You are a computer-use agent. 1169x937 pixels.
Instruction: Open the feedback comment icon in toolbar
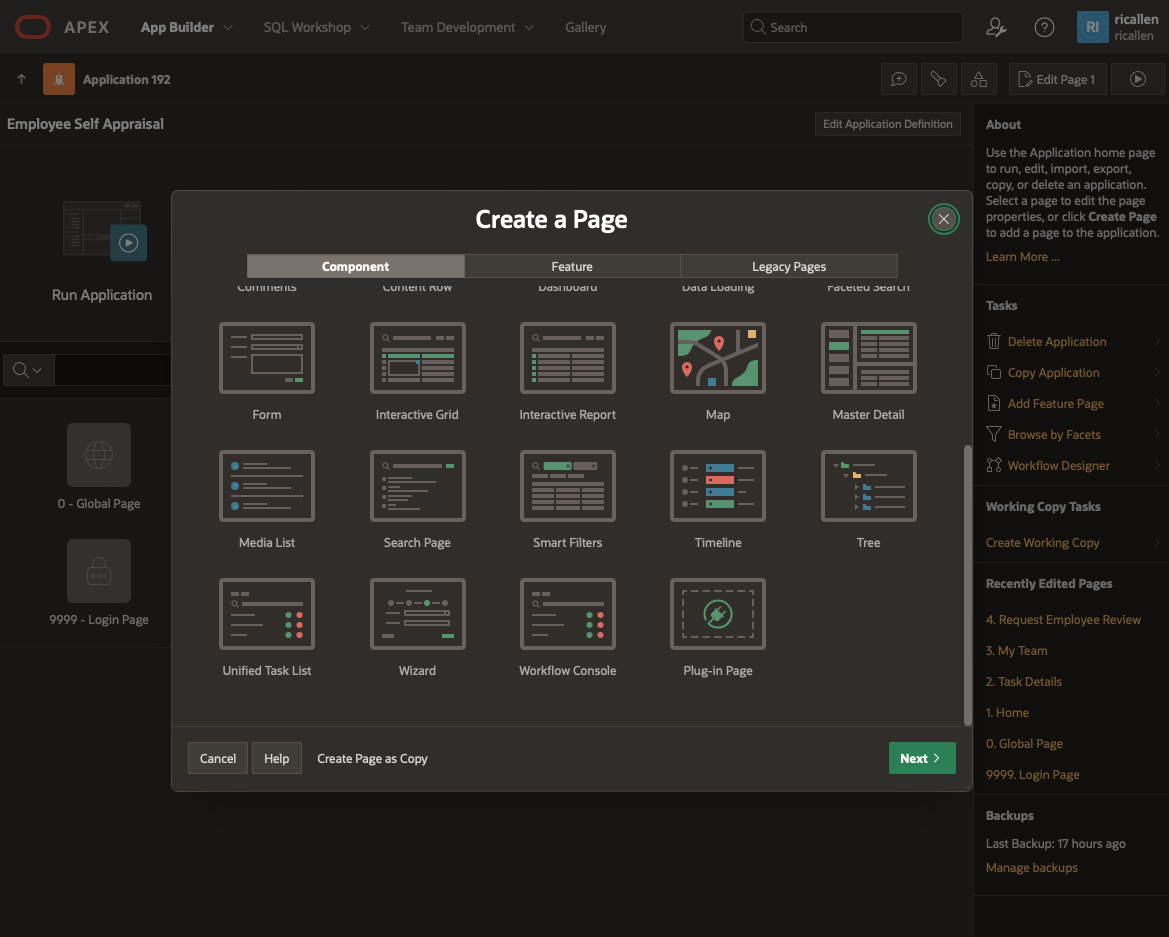coord(898,79)
